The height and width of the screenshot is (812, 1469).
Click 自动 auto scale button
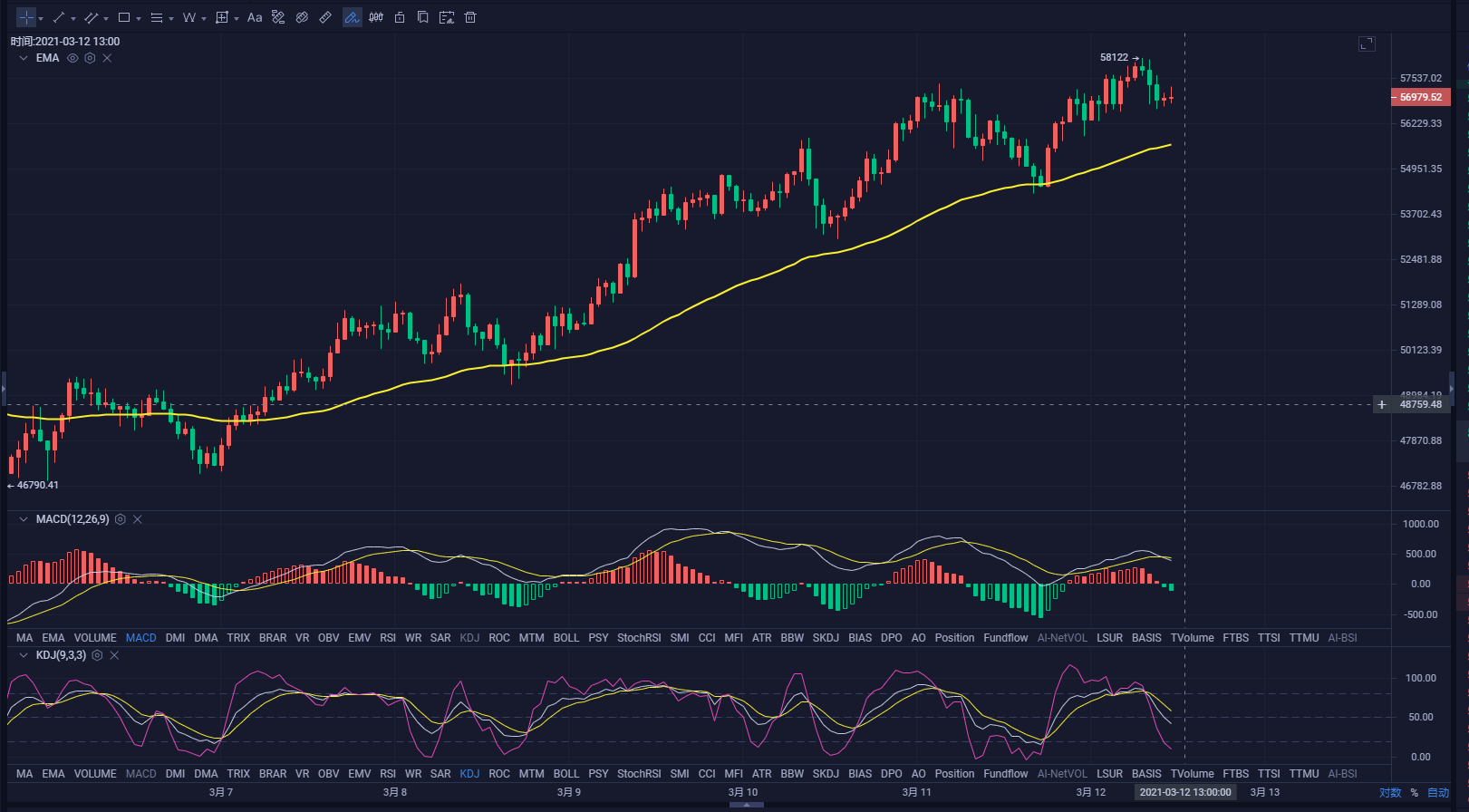tap(1438, 793)
